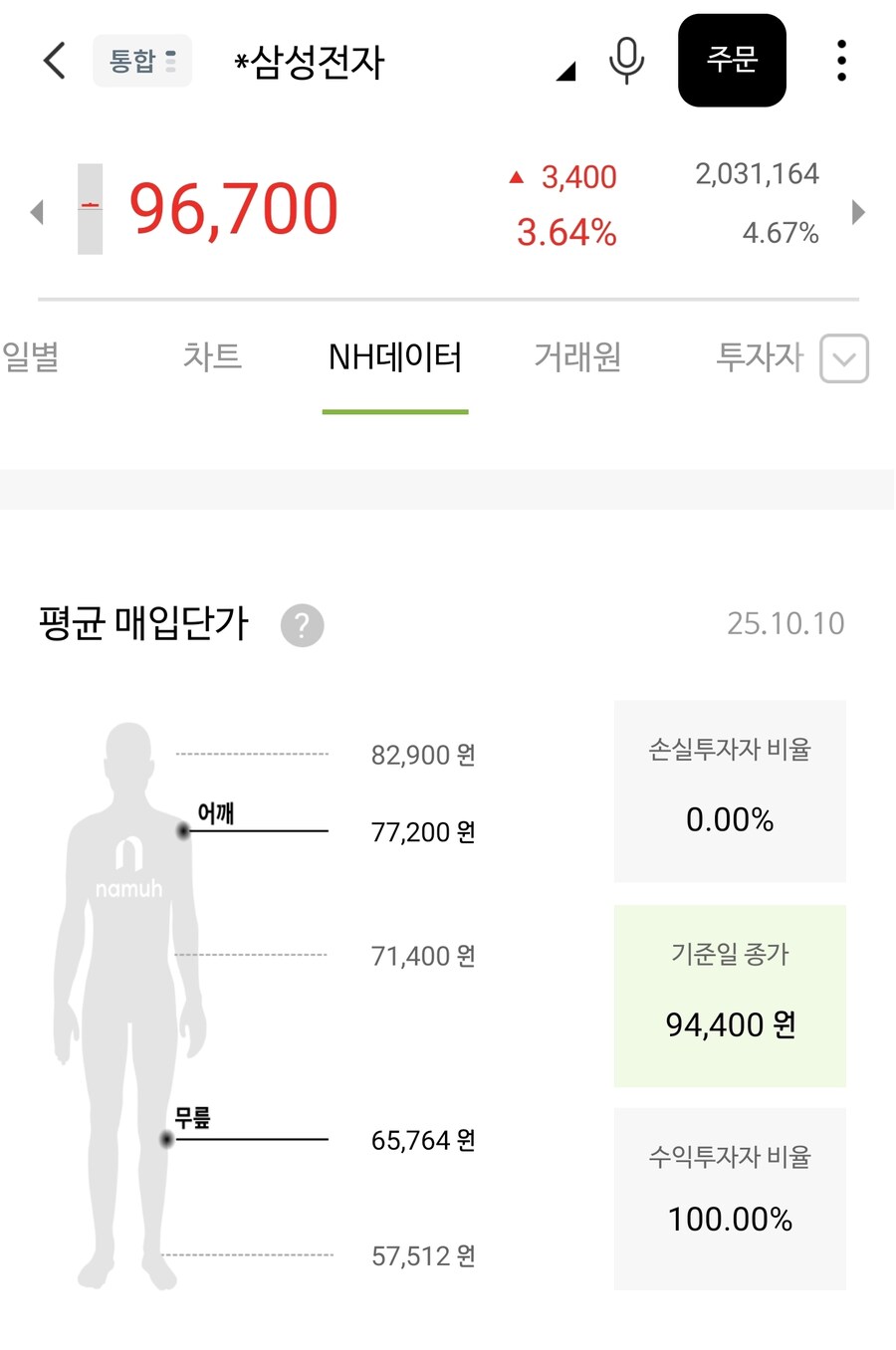Expand the tab list chevron box
The width and height of the screenshot is (896, 1350).
pos(844,358)
